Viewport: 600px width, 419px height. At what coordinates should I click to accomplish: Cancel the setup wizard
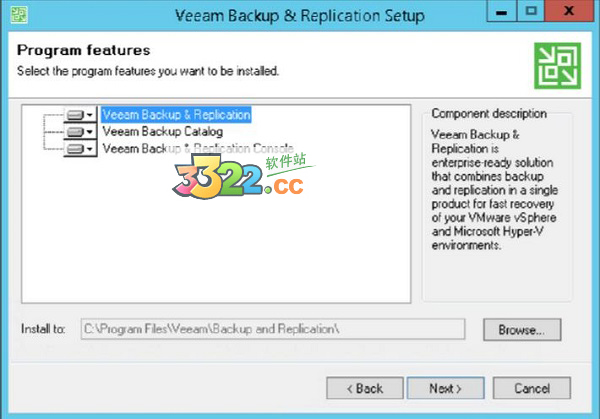[x=531, y=388]
